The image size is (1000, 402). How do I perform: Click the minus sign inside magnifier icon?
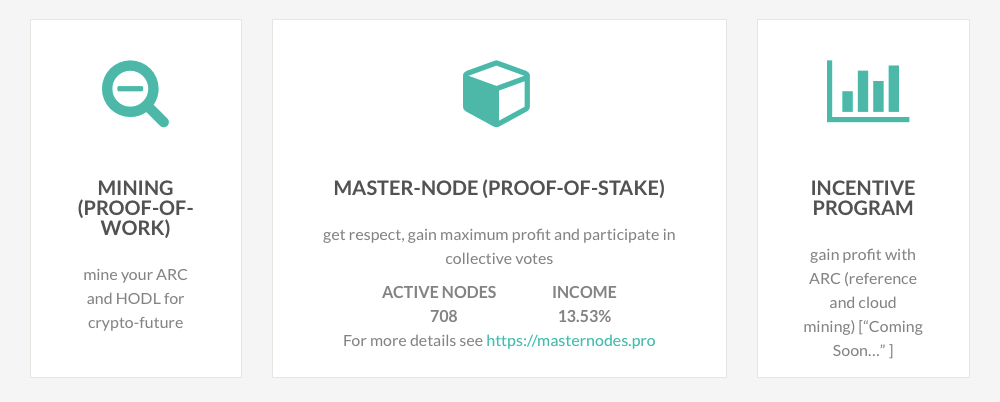click(130, 88)
